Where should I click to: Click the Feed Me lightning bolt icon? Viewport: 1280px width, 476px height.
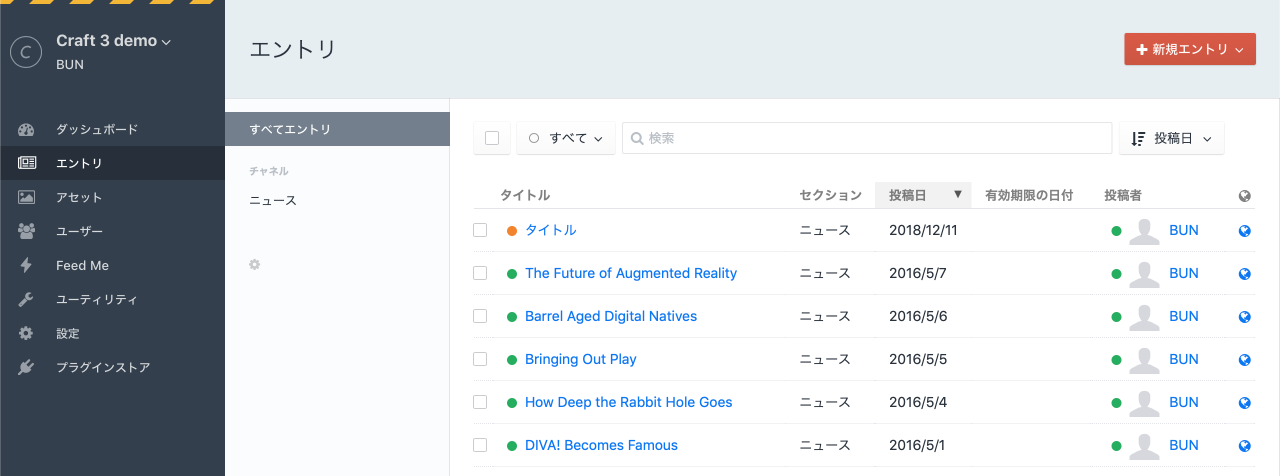pos(27,265)
